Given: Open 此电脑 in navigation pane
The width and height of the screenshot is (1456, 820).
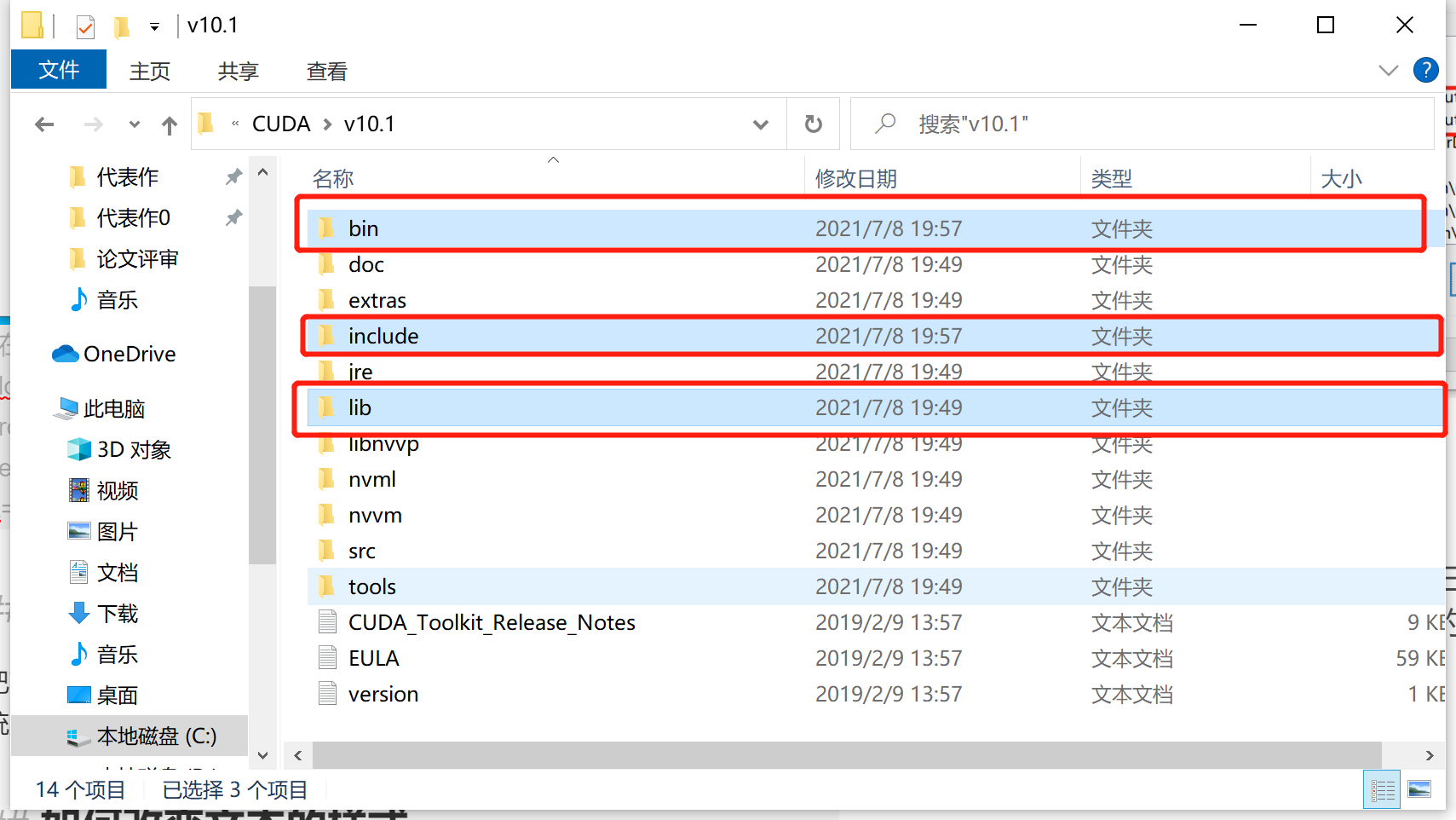Looking at the screenshot, I should pyautogui.click(x=114, y=408).
